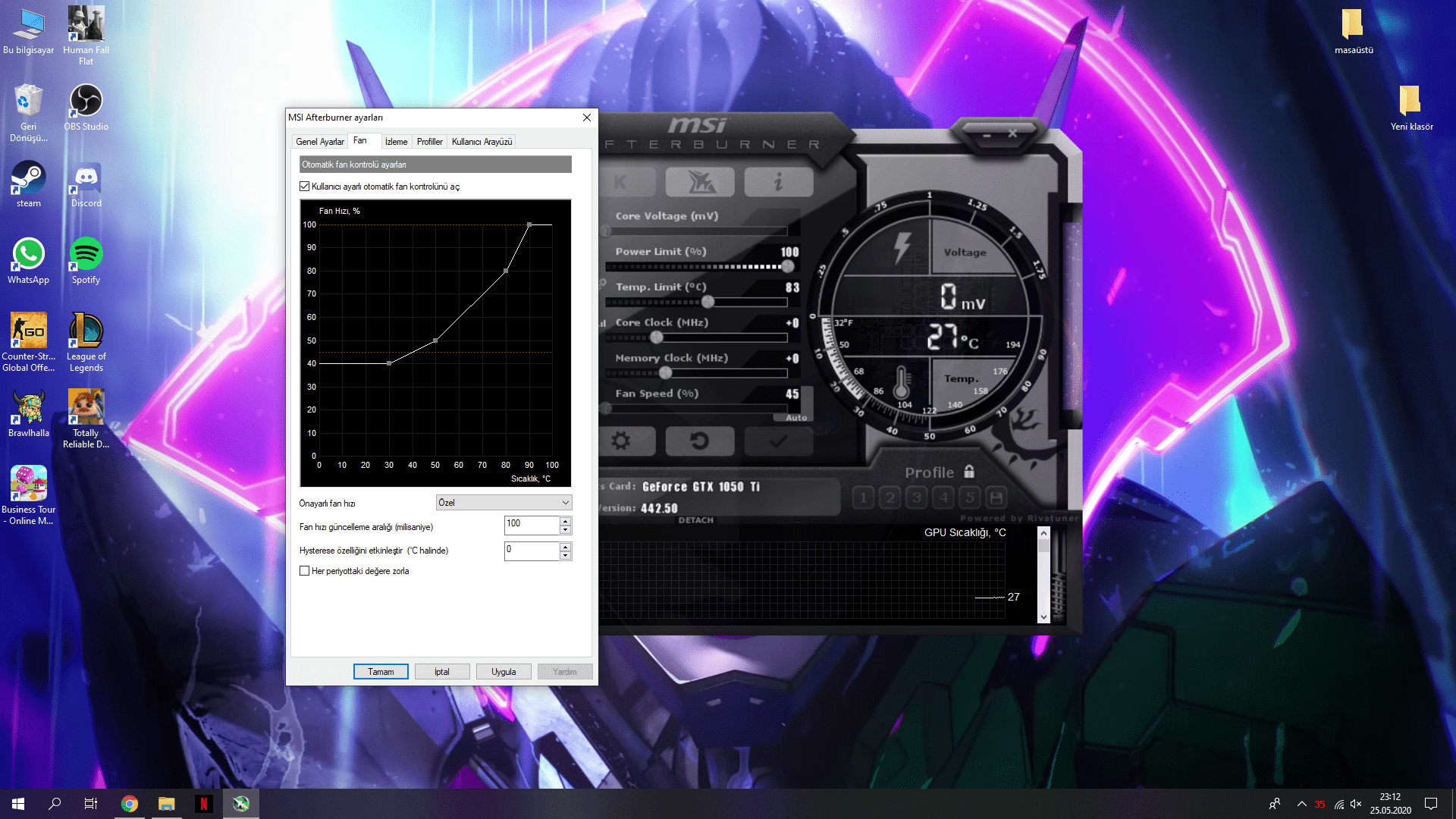Open the Genel Ayarlar tab
1456x819 pixels.
320,142
